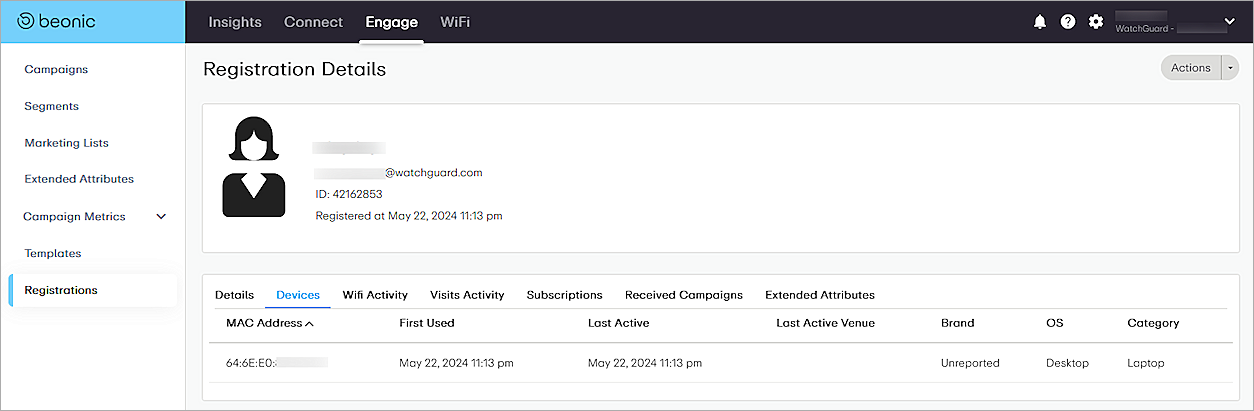Expand the account dropdown chevron
The height and width of the screenshot is (411, 1254).
click(1229, 21)
